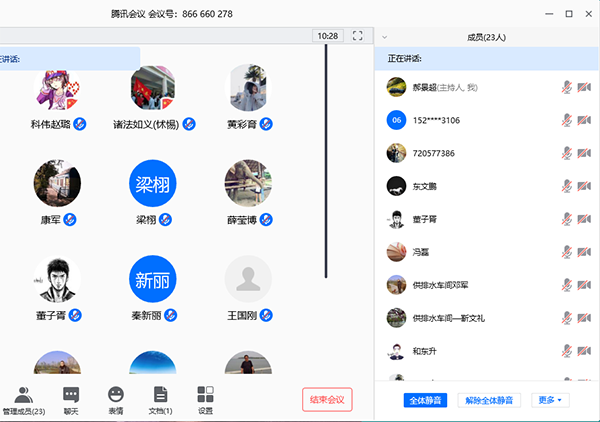
Task: Toggle microphone for member 和东升
Action: (x=567, y=351)
